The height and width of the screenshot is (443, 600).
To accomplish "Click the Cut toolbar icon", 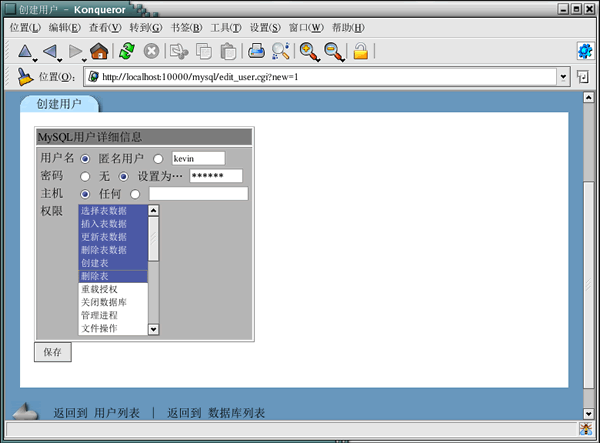I will pyautogui.click(x=179, y=51).
